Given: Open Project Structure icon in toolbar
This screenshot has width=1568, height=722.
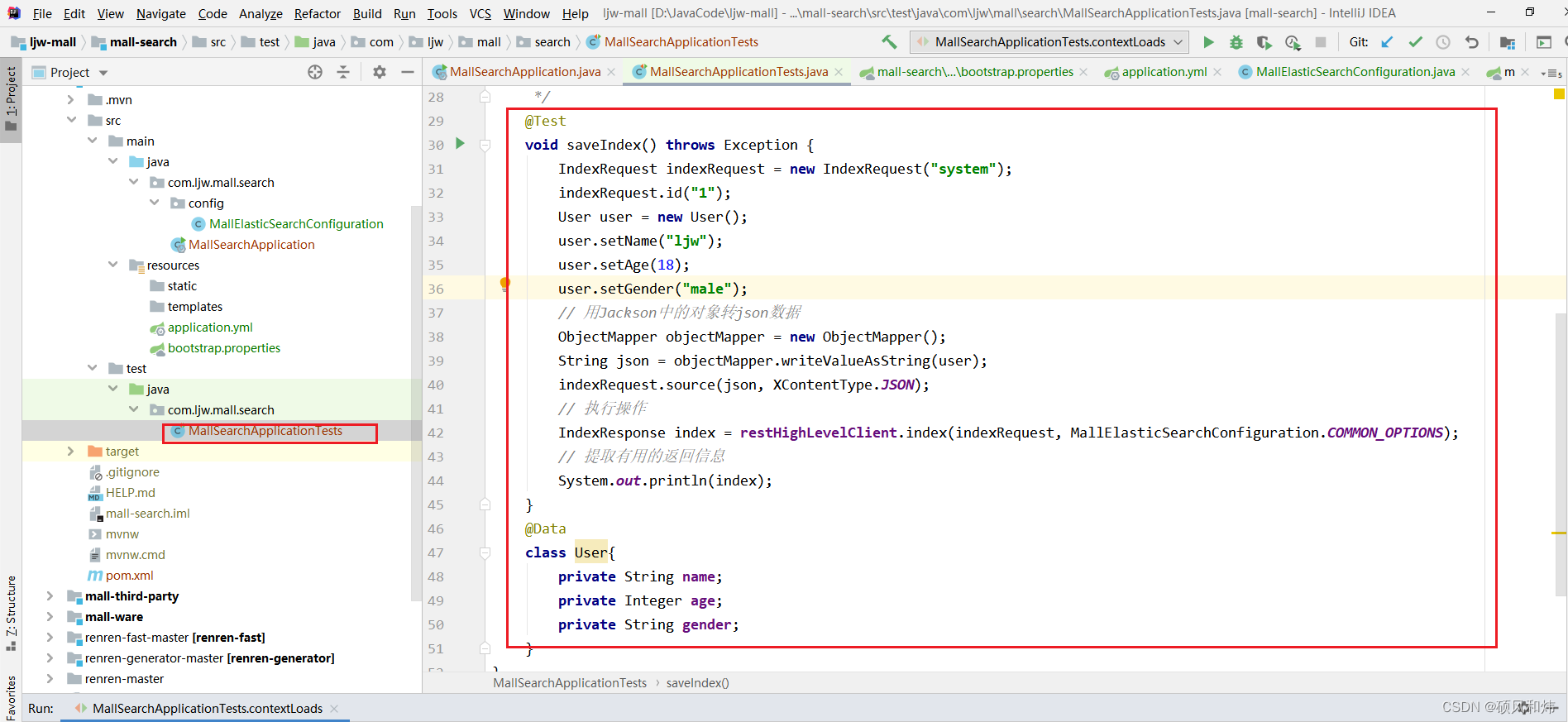Looking at the screenshot, I should 1508,42.
